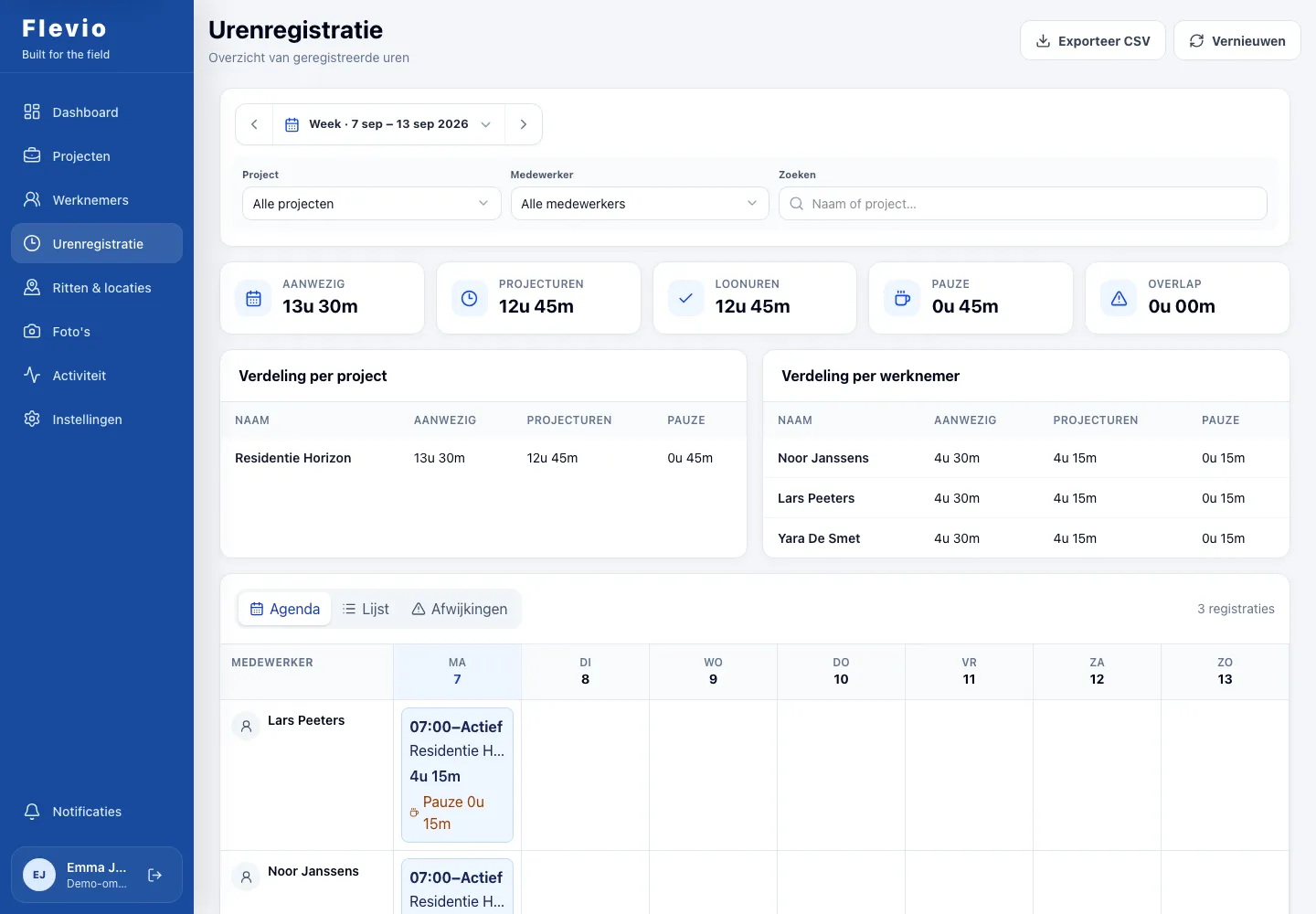Viewport: 1316px width, 914px height.
Task: Click the Instellingen gear icon
Action: [x=32, y=419]
